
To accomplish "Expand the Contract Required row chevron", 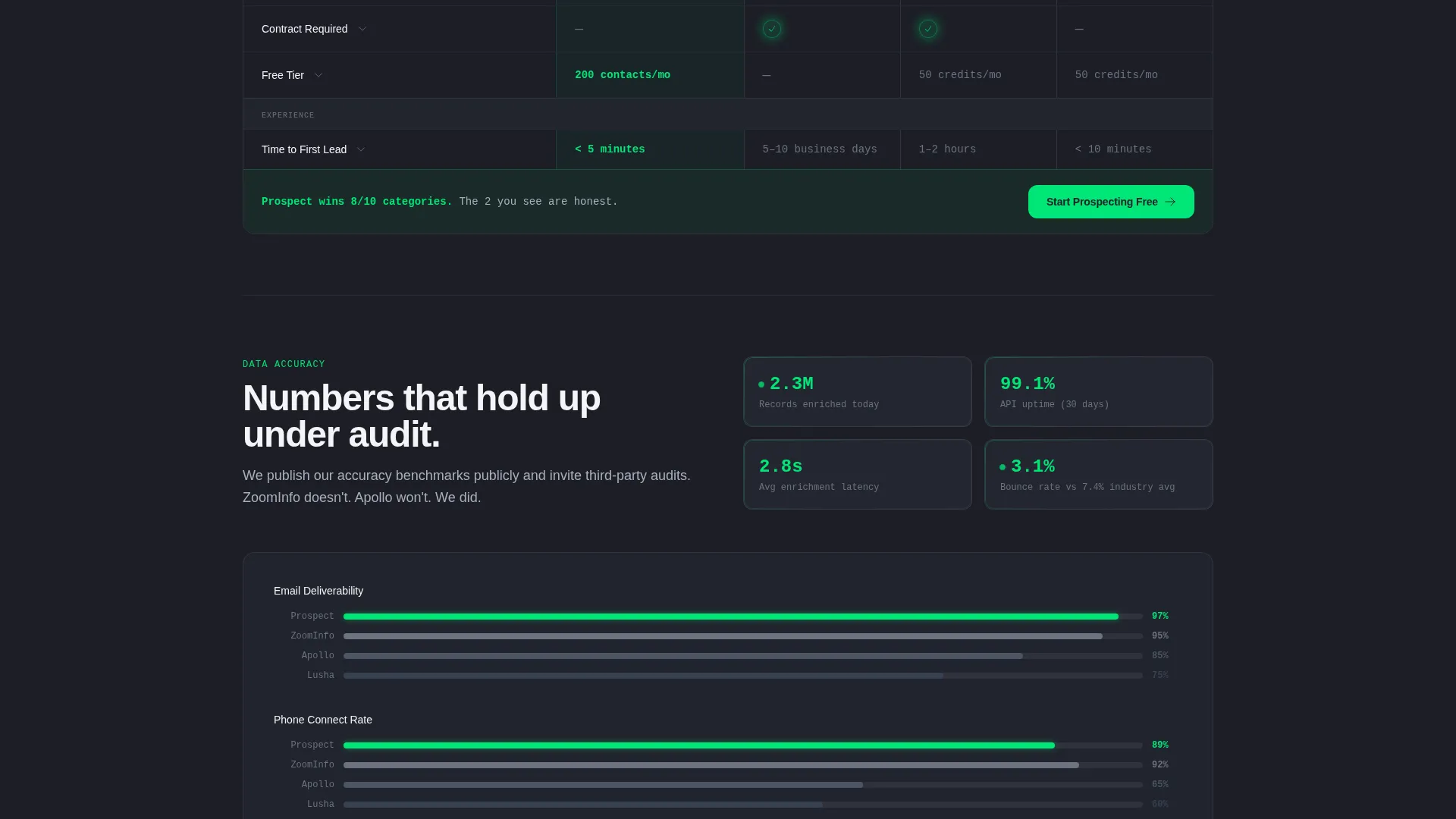I will point(362,29).
